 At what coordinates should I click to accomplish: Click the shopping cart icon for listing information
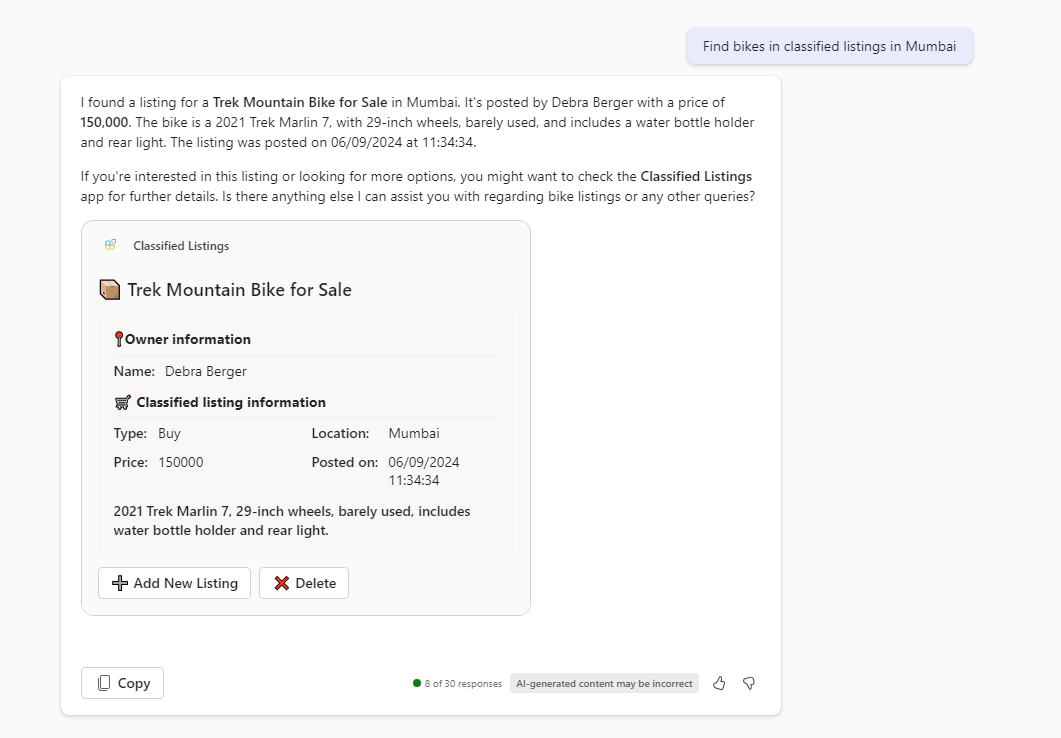tap(122, 402)
